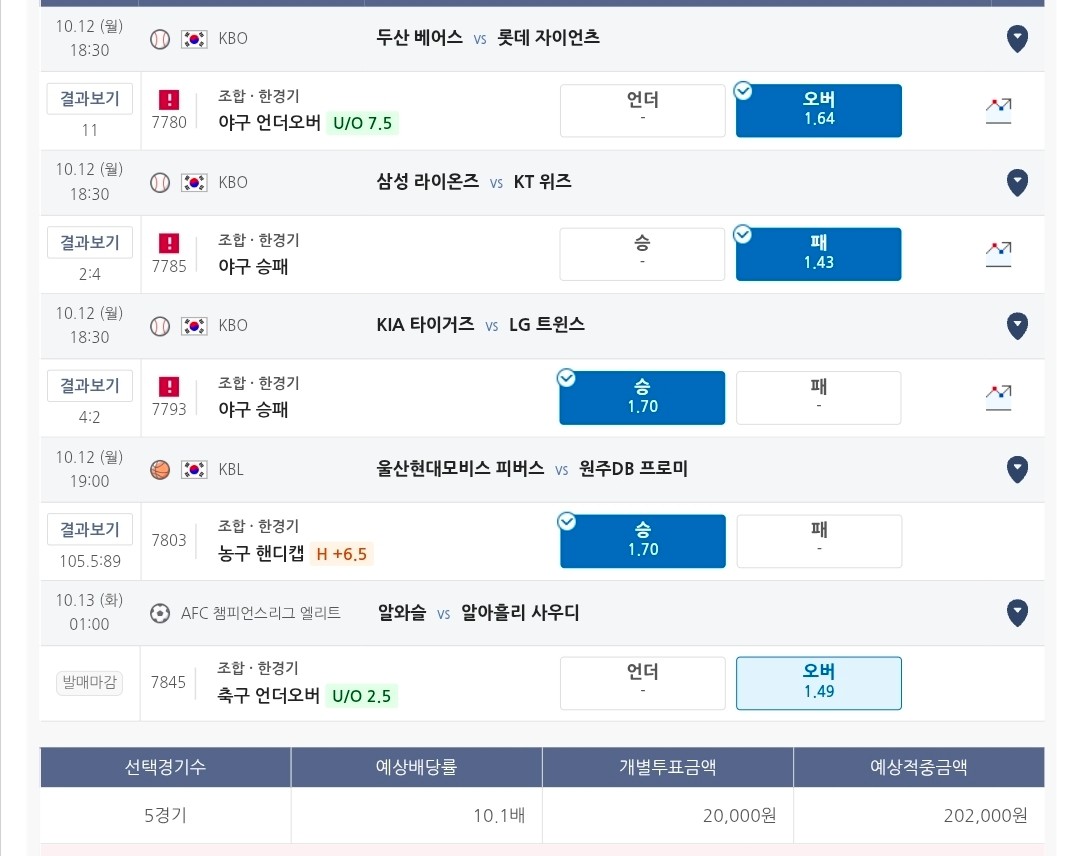View result for basketball game 105.5:89
The image size is (1080, 856).
point(90,530)
